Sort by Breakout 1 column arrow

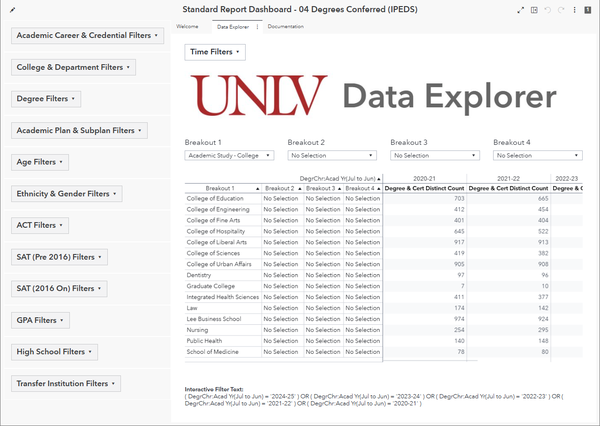(x=258, y=189)
